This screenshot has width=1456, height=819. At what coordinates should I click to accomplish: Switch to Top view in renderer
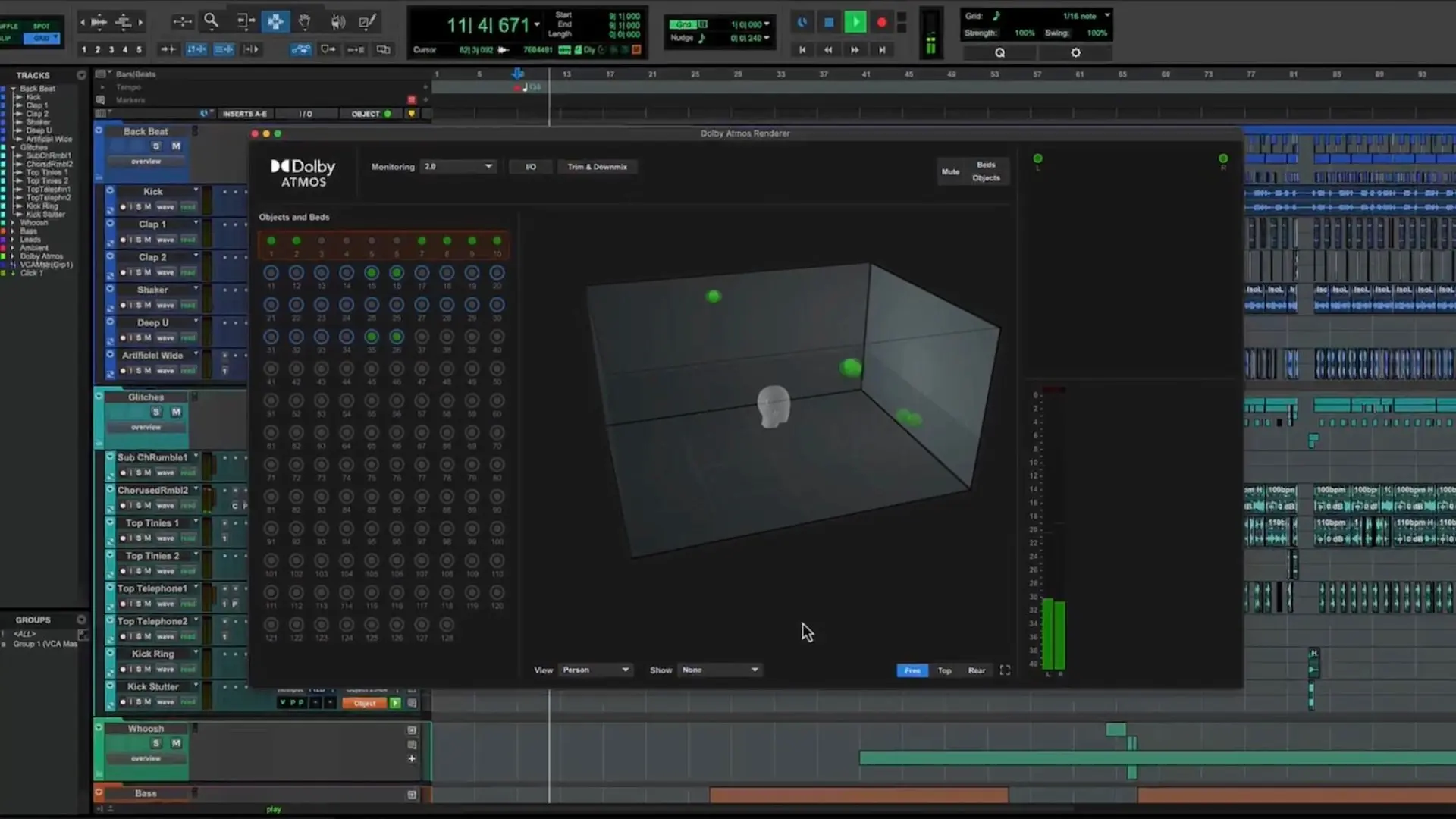pos(944,670)
